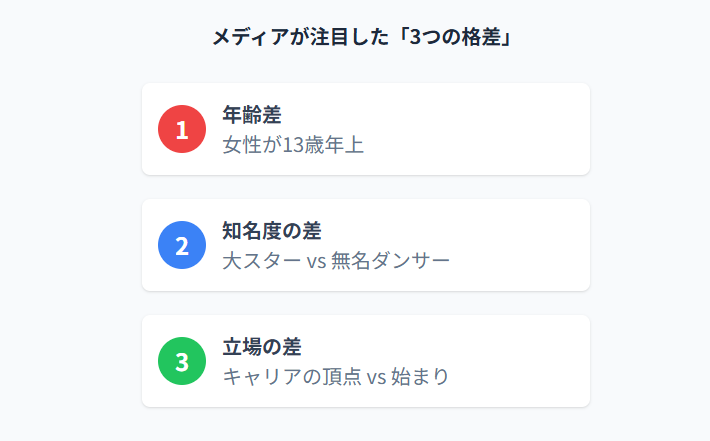The image size is (710, 441).
Task: Select the 年齢差 heading
Action: (252, 115)
